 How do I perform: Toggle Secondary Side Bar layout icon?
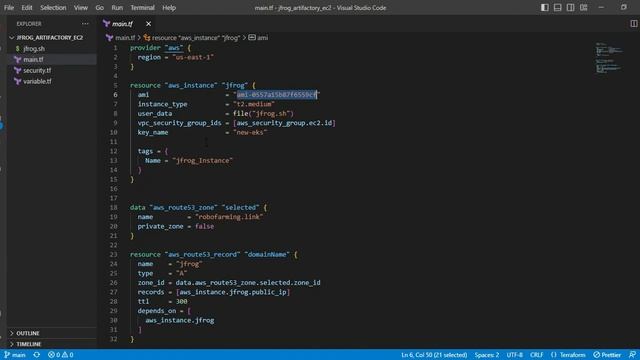[x=571, y=7]
